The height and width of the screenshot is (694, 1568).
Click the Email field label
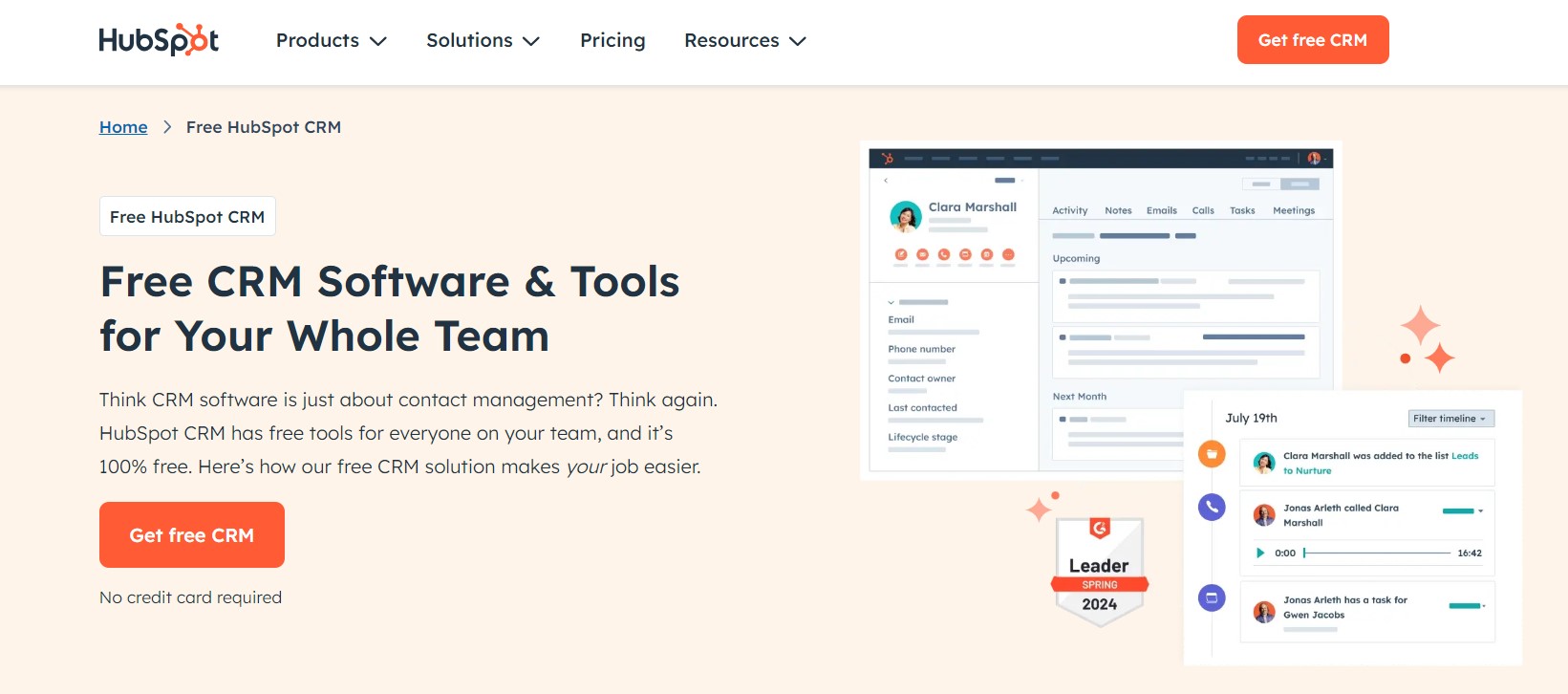(x=901, y=319)
